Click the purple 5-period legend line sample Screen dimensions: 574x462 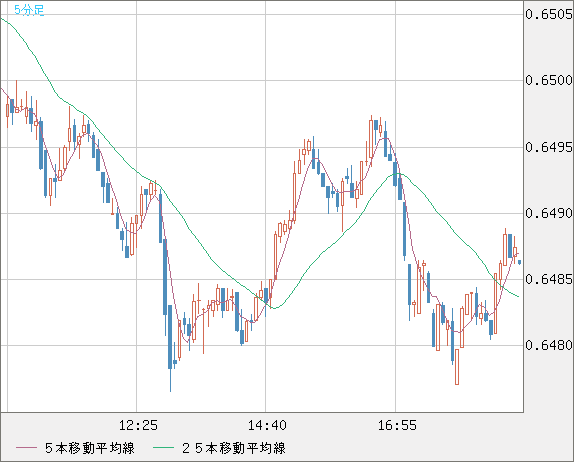click(26, 448)
